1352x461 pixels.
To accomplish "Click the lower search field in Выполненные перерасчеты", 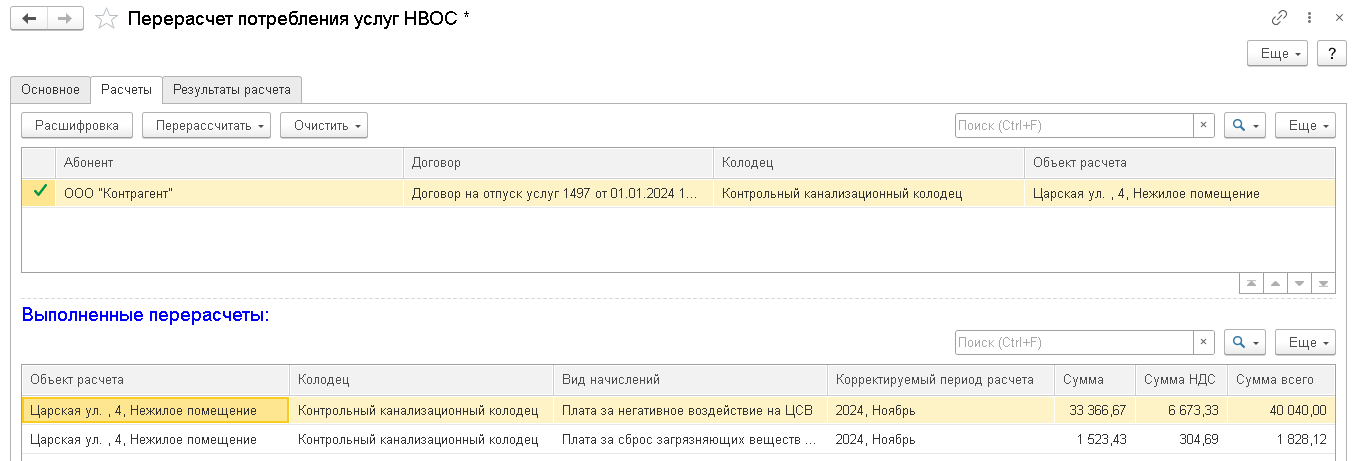I will [1074, 342].
